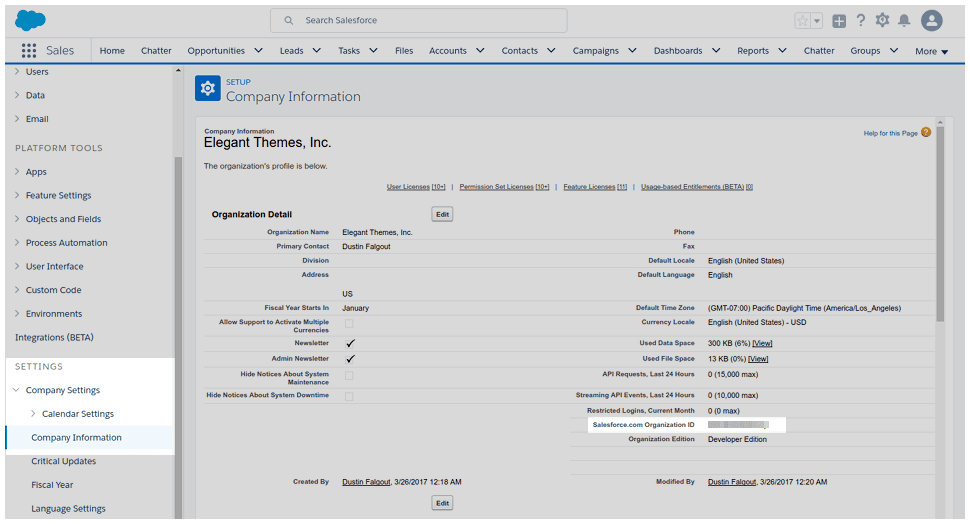Open the App Launcher grid icon
Viewport: 970px width, 524px height.
[x=29, y=51]
